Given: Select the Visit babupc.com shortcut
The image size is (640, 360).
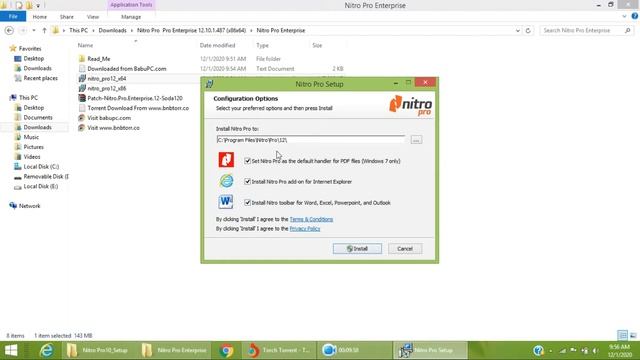Looking at the screenshot, I should [109, 118].
